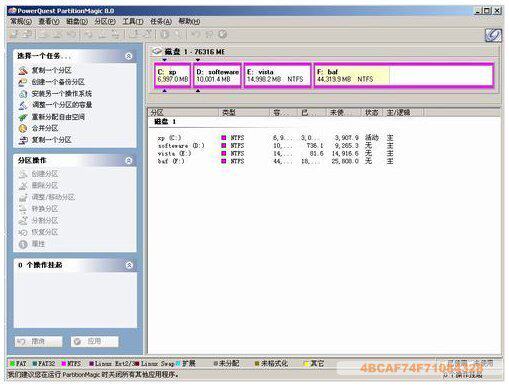Select the vista (E:) row in partition list

coord(276,153)
